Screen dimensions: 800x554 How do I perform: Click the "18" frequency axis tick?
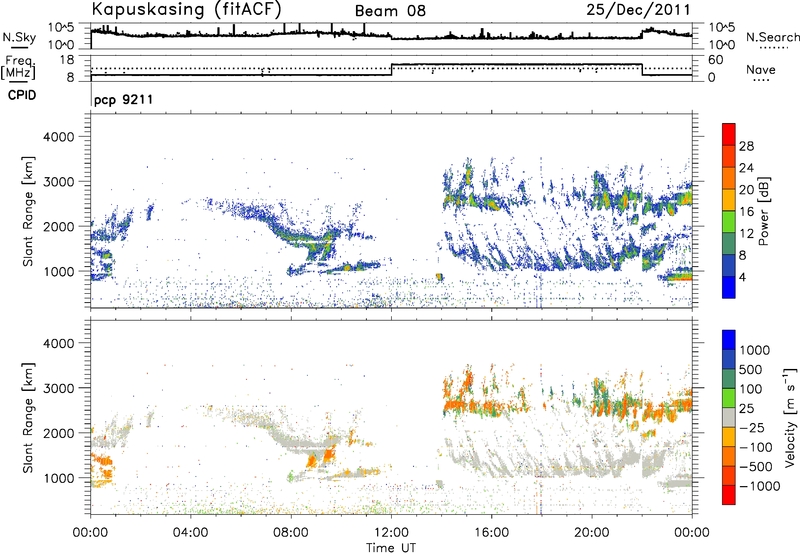[67, 60]
